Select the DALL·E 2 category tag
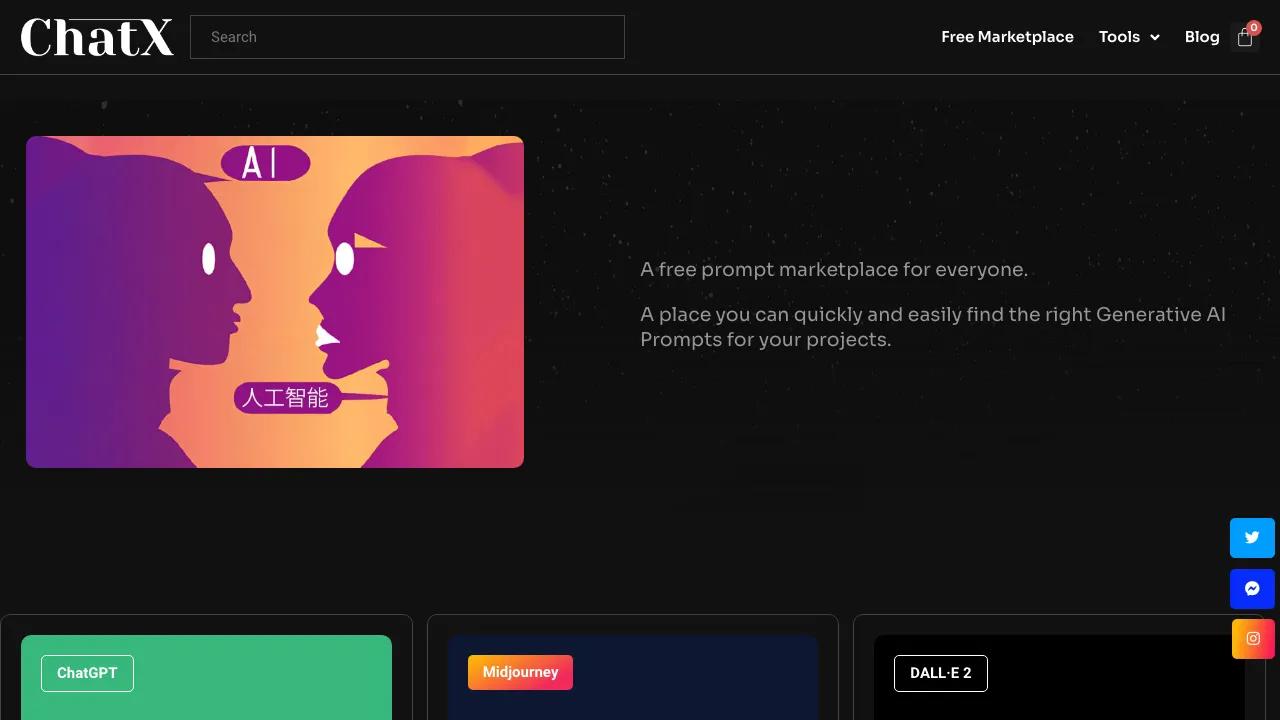Image resolution: width=1280 pixels, height=720 pixels. coord(941,673)
